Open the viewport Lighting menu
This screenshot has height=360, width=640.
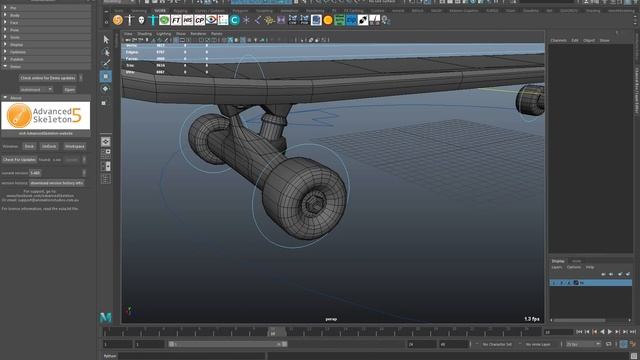[x=163, y=34]
